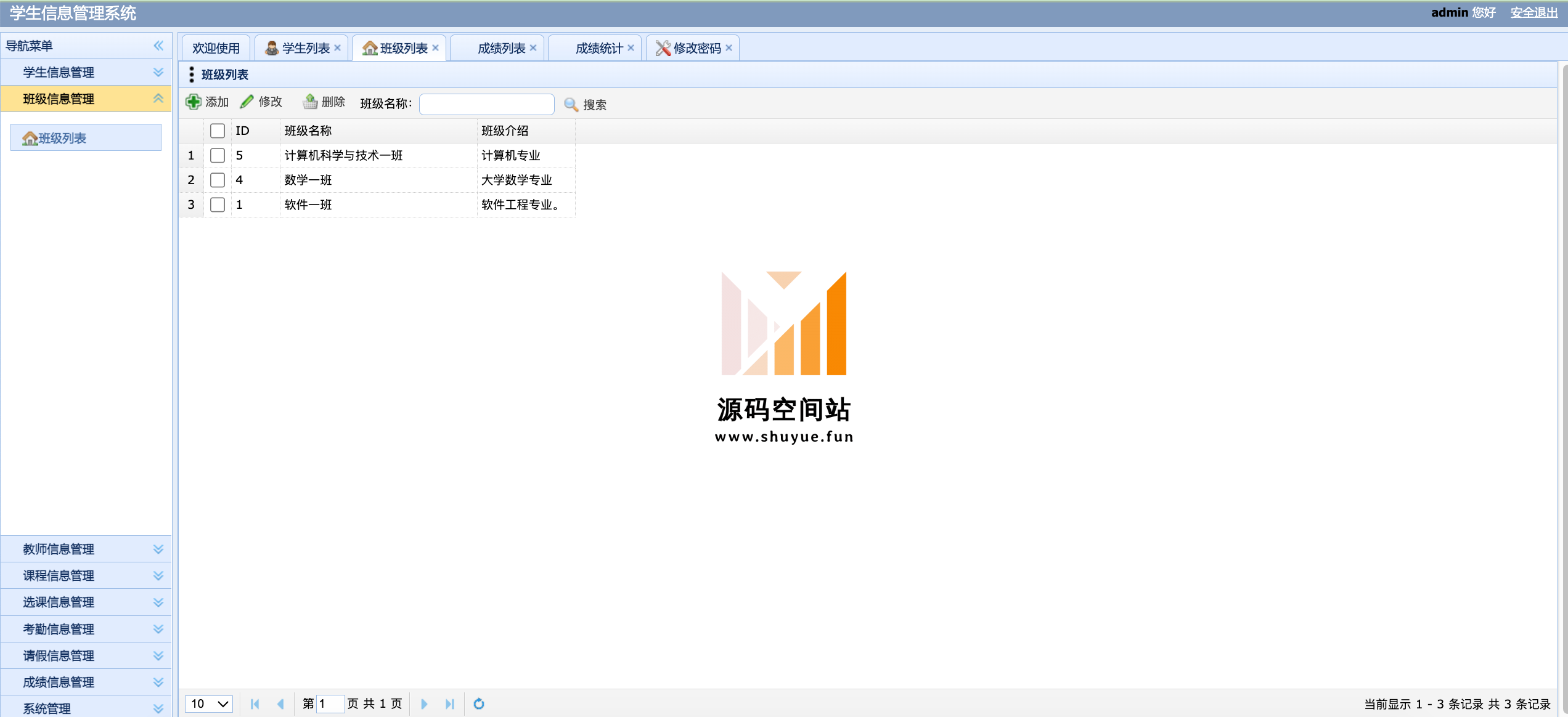Viewport: 1568px width, 717px height.
Task: Open the page size dropdown showing 10
Action: [209, 703]
